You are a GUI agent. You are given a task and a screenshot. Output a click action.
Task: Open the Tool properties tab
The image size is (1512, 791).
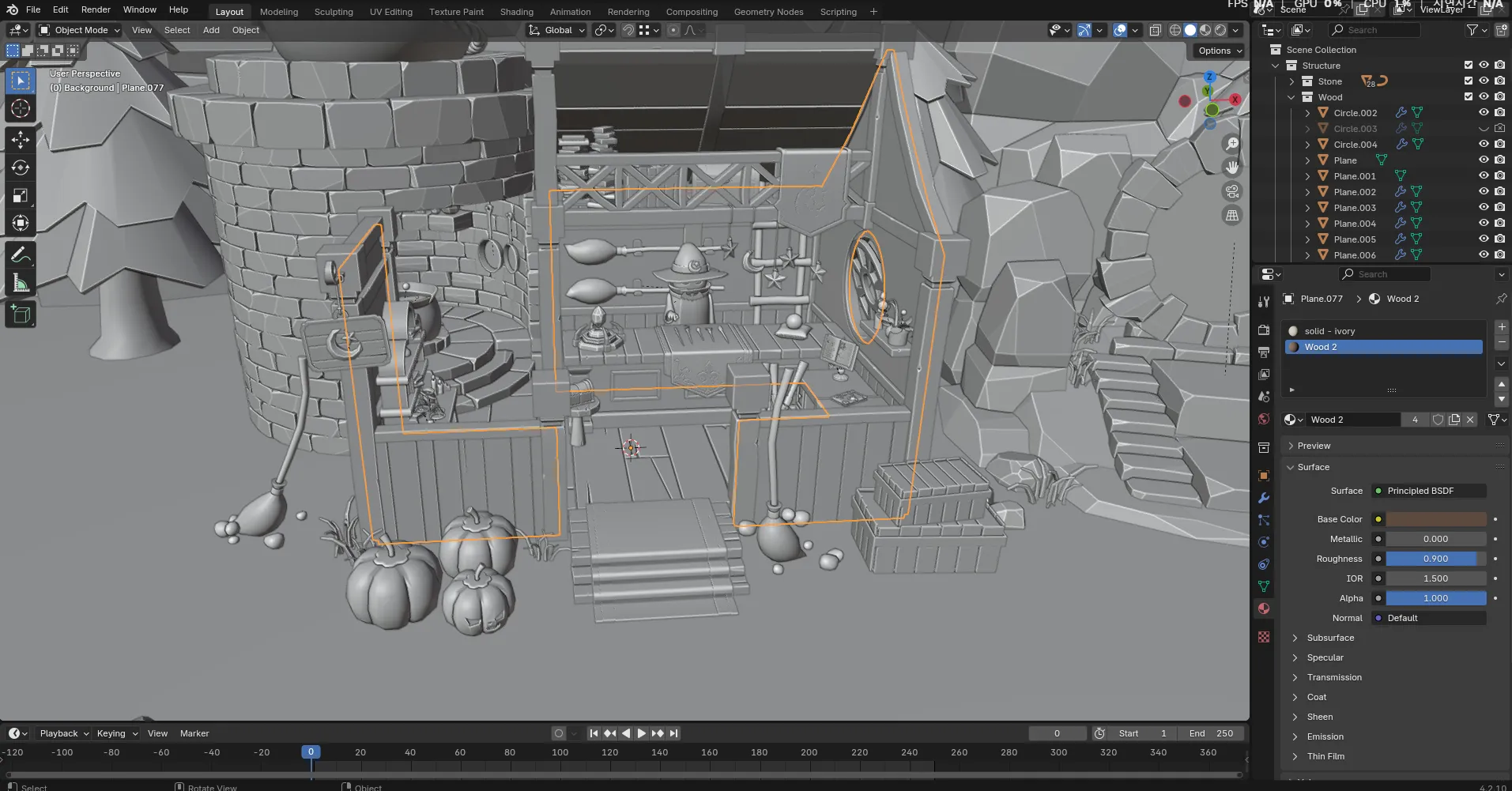pyautogui.click(x=1264, y=302)
